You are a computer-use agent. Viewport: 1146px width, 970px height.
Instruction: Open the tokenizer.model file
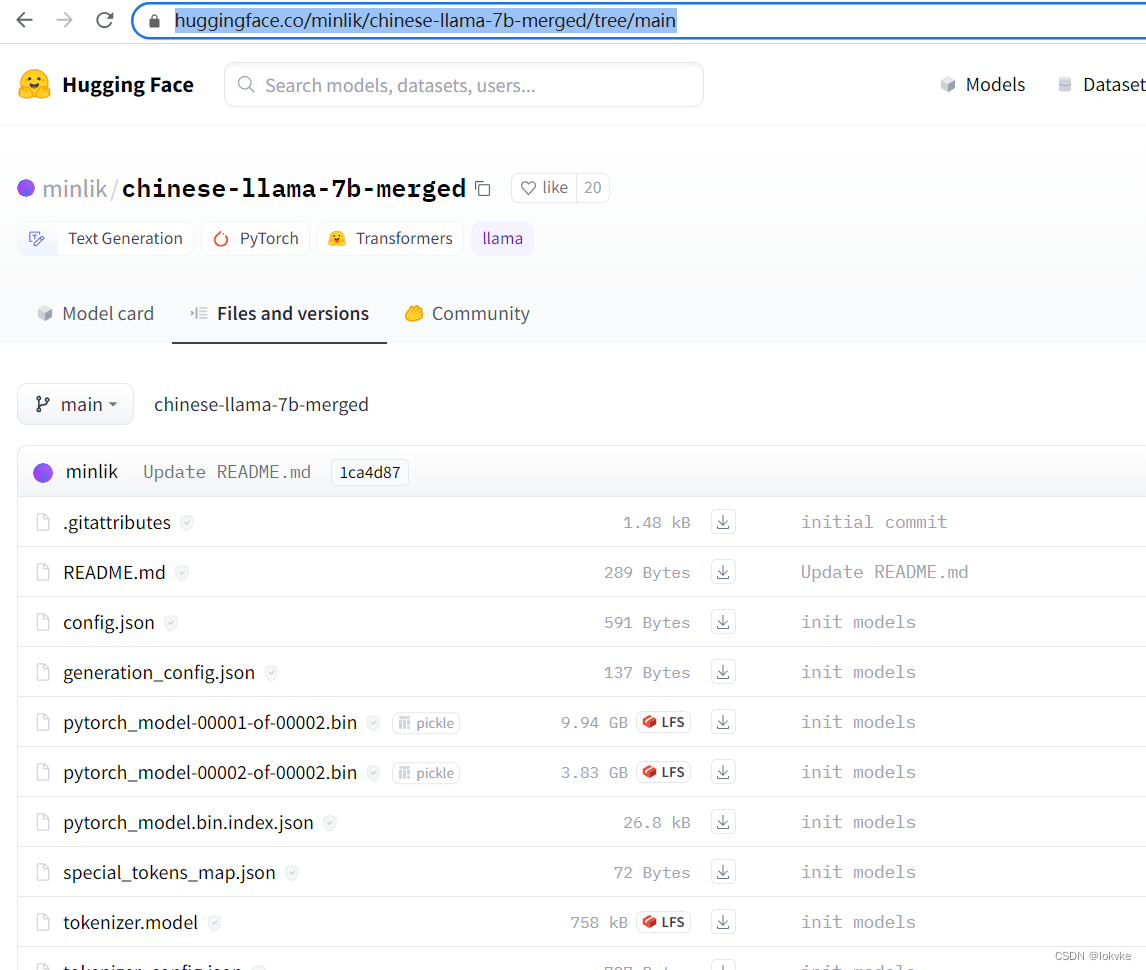coord(130,922)
